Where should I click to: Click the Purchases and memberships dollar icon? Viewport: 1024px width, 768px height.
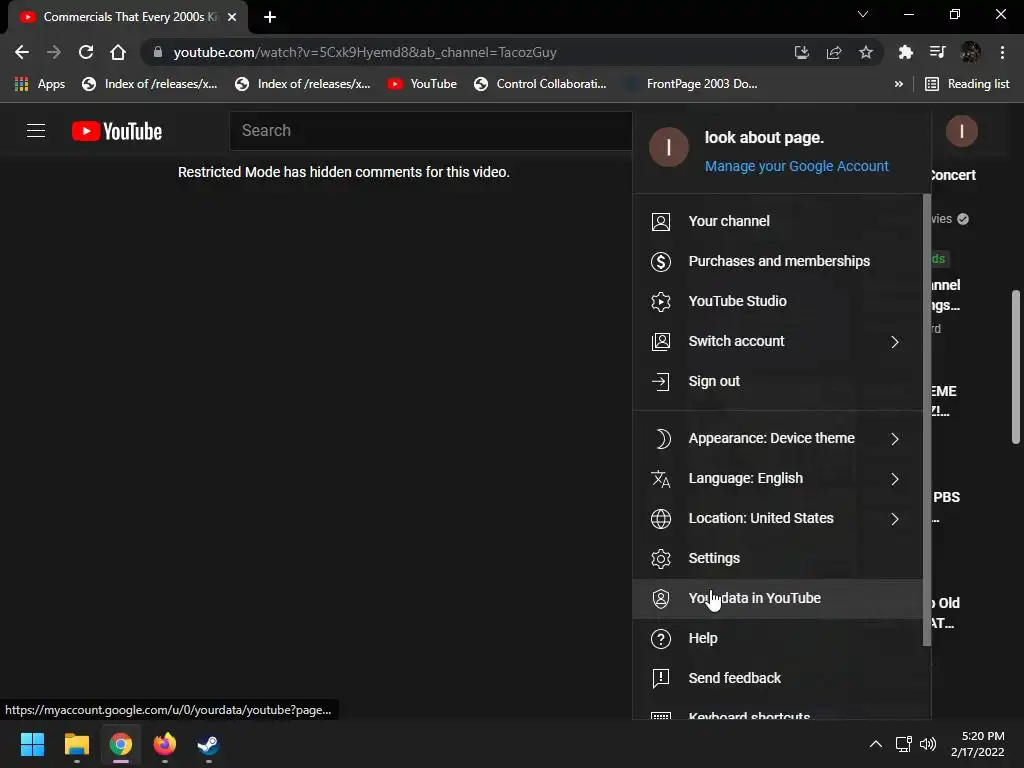660,261
